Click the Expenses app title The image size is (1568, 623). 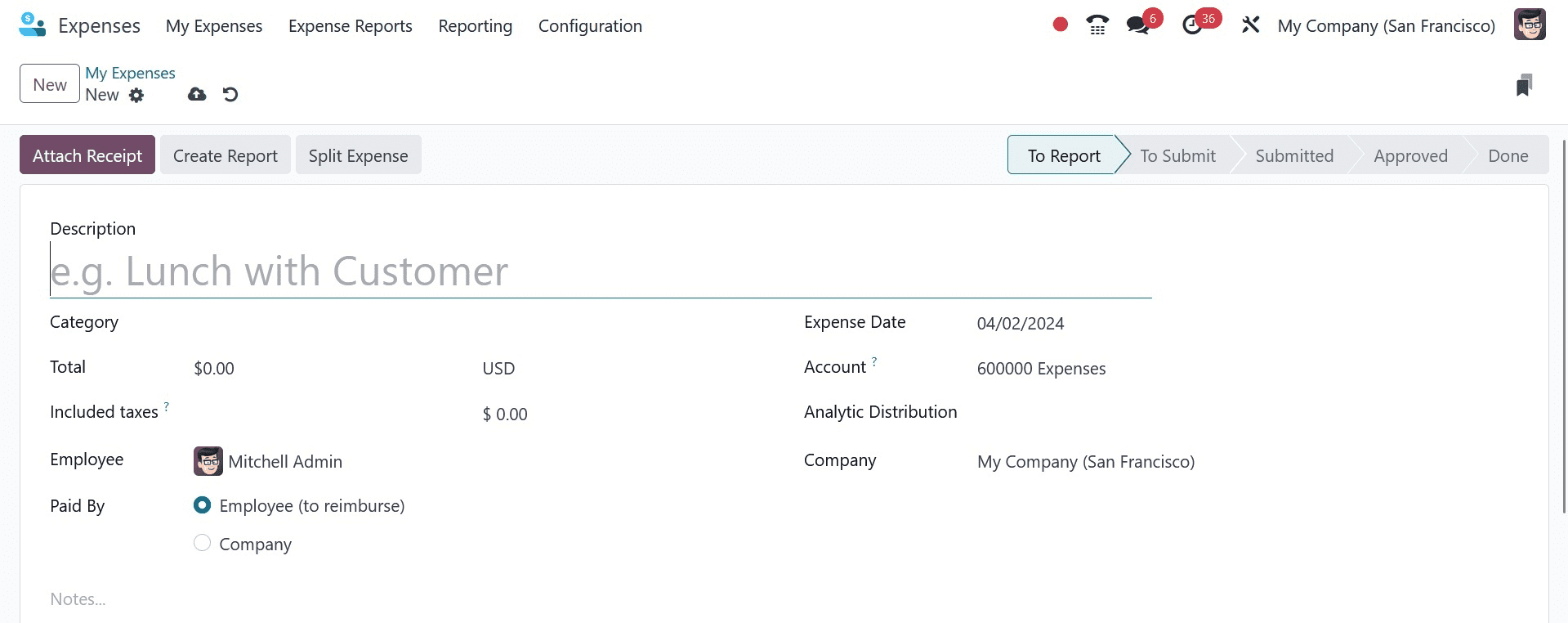[x=99, y=25]
